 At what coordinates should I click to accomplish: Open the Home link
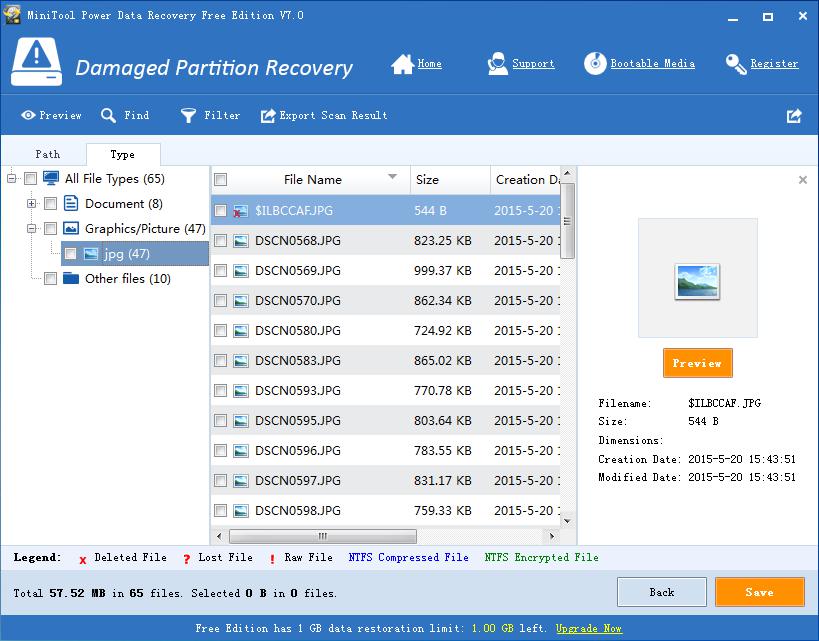(x=429, y=64)
